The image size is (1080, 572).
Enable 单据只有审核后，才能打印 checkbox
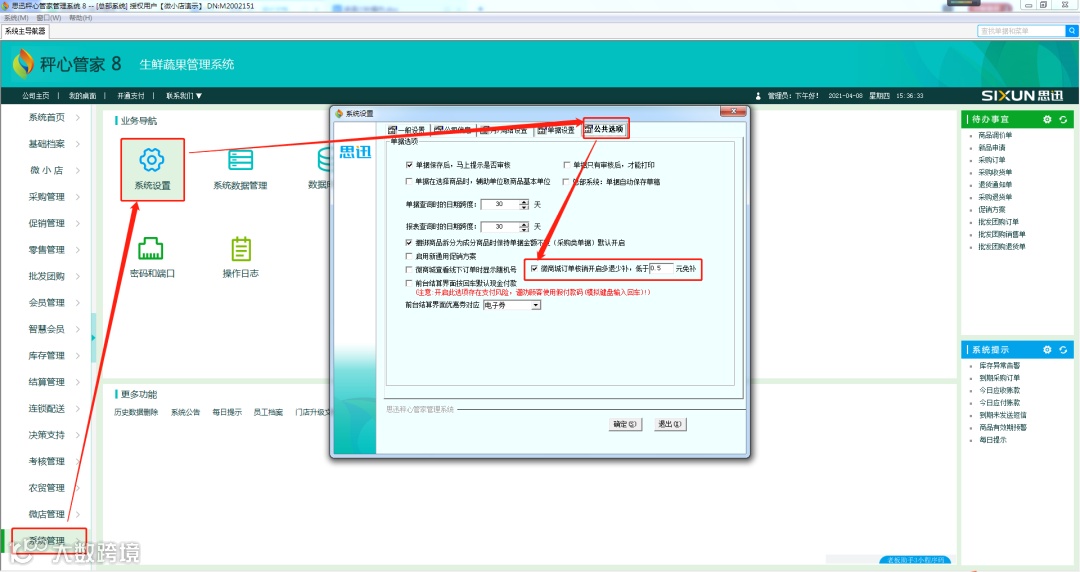click(x=566, y=165)
